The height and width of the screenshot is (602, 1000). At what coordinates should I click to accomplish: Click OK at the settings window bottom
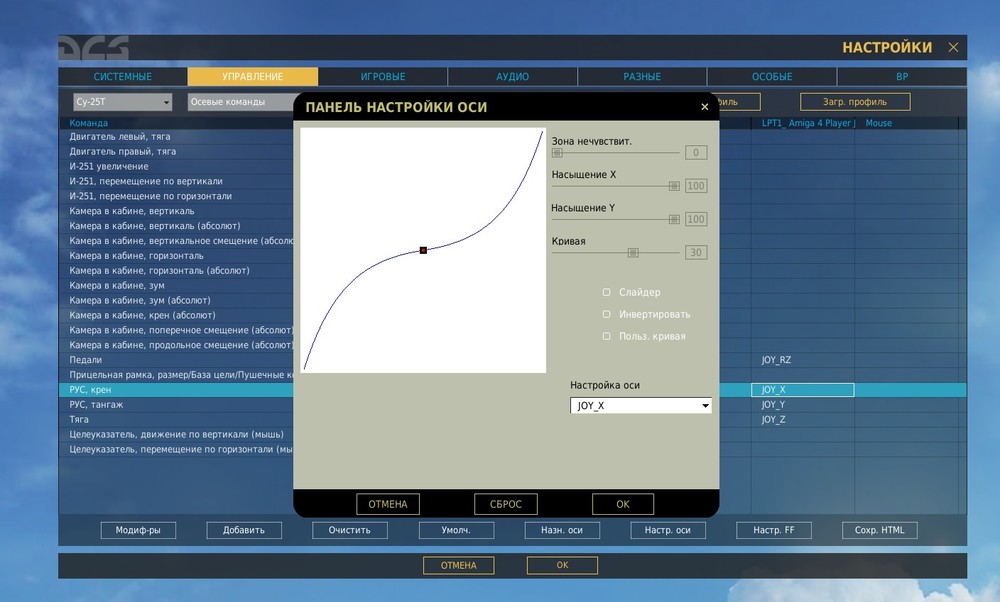point(562,565)
